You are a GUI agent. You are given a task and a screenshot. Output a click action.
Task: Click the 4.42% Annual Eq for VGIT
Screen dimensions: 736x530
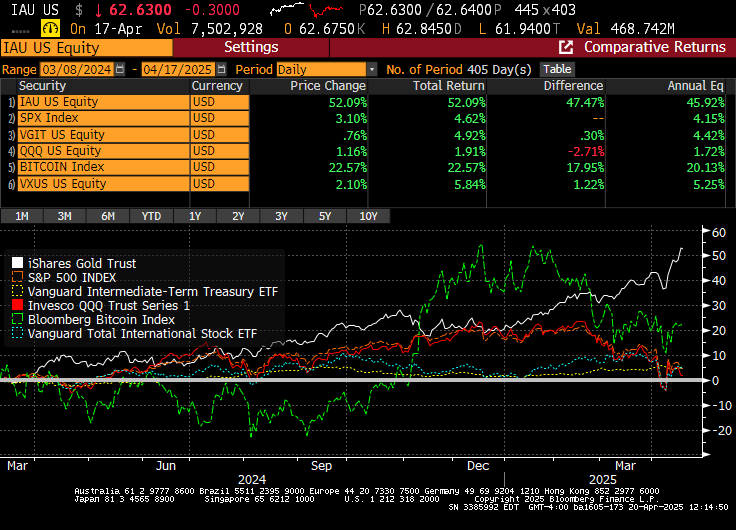point(709,135)
